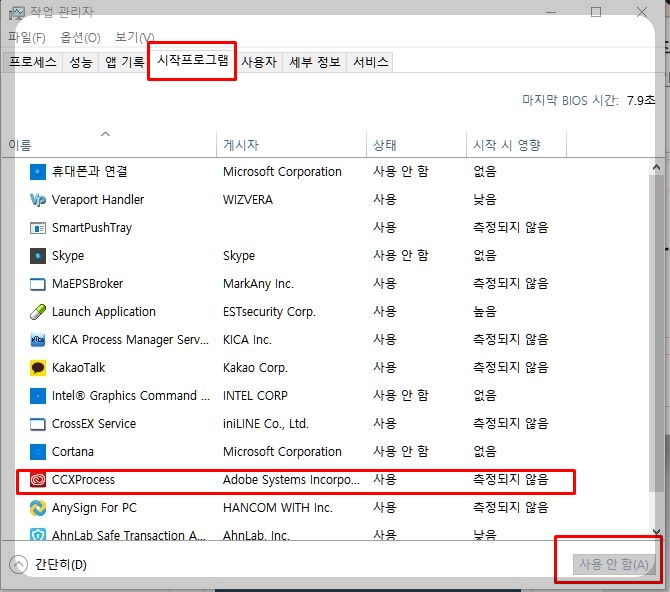
Task: Click 사용 안 함 status in Cortana row
Action: pyautogui.click(x=400, y=452)
